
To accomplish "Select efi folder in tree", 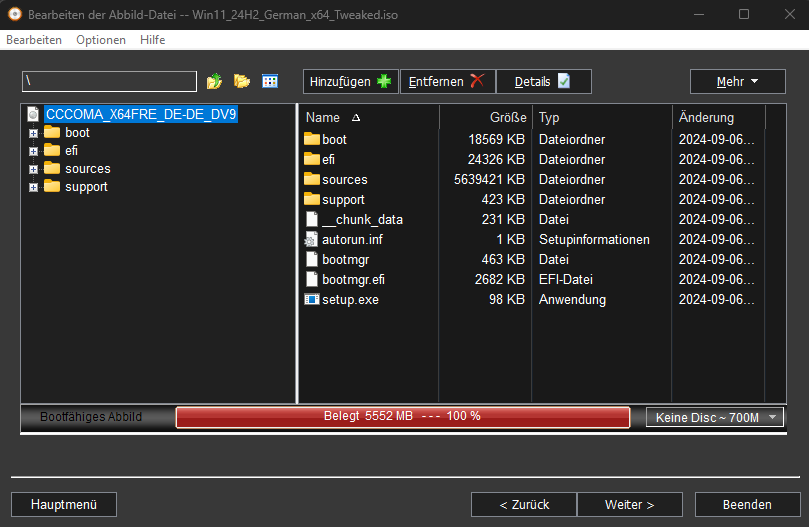I will pyautogui.click(x=71, y=151).
